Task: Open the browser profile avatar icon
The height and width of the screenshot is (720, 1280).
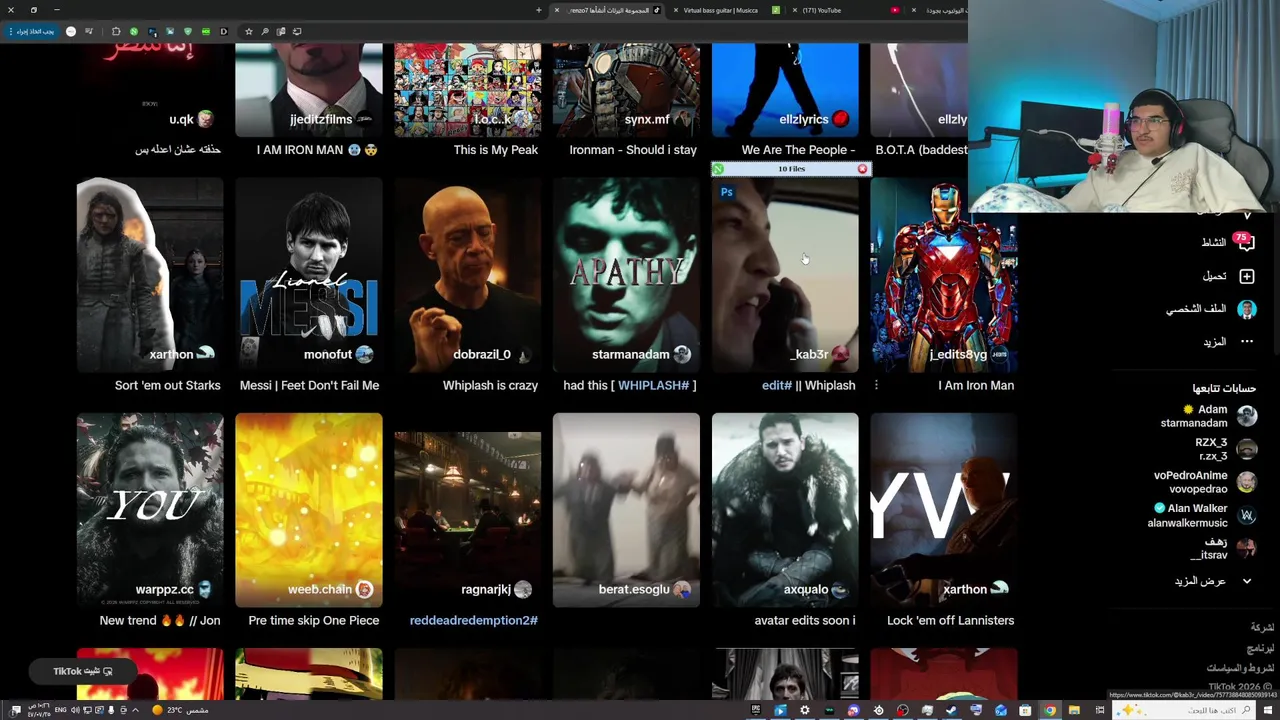Action: [x=71, y=31]
